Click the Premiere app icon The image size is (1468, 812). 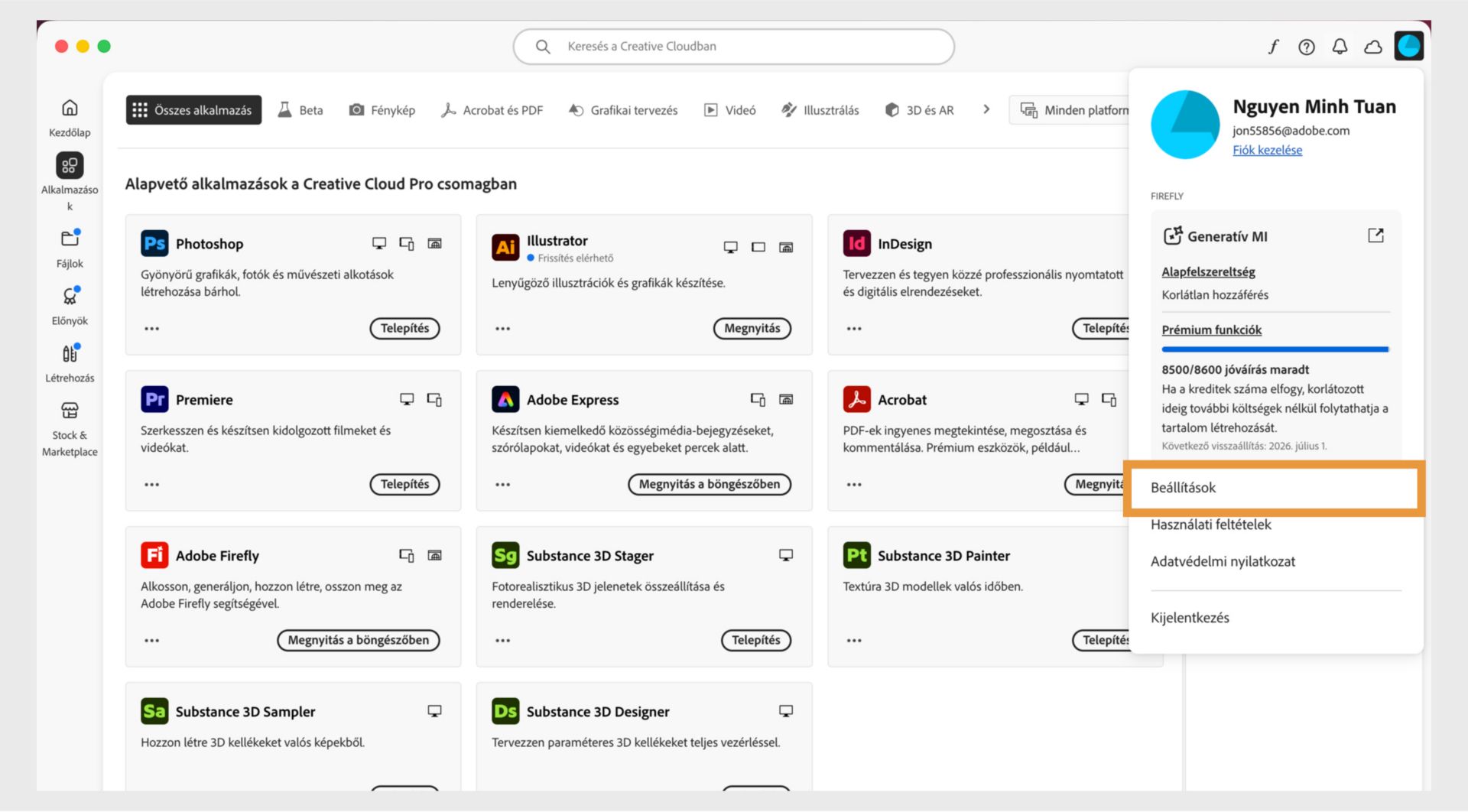(154, 399)
